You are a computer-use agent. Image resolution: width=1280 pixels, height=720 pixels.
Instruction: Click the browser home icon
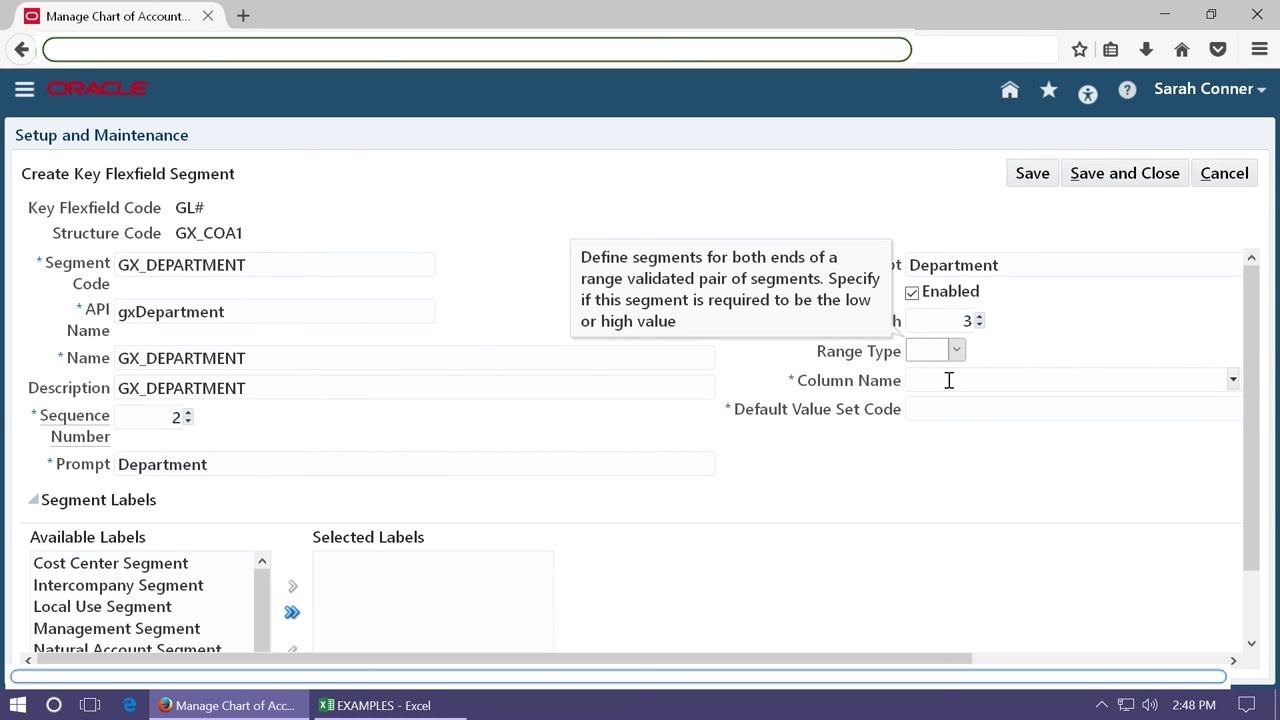(x=1182, y=49)
